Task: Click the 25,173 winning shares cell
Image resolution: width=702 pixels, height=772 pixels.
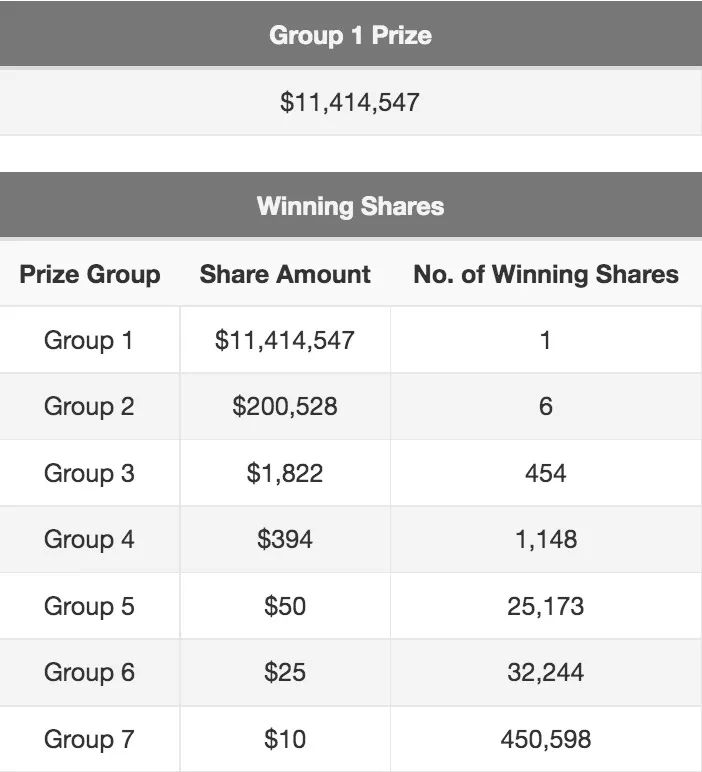Action: (x=545, y=606)
